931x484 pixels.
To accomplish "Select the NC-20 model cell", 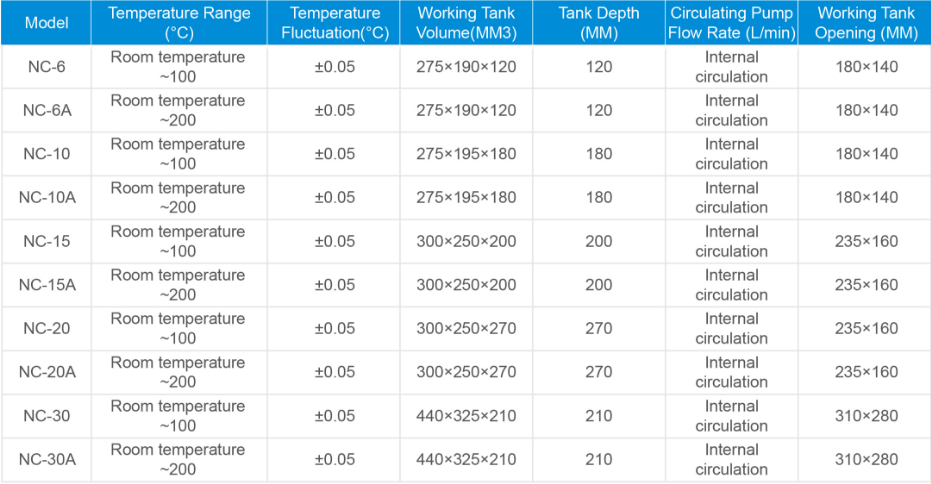I will 46,329.
